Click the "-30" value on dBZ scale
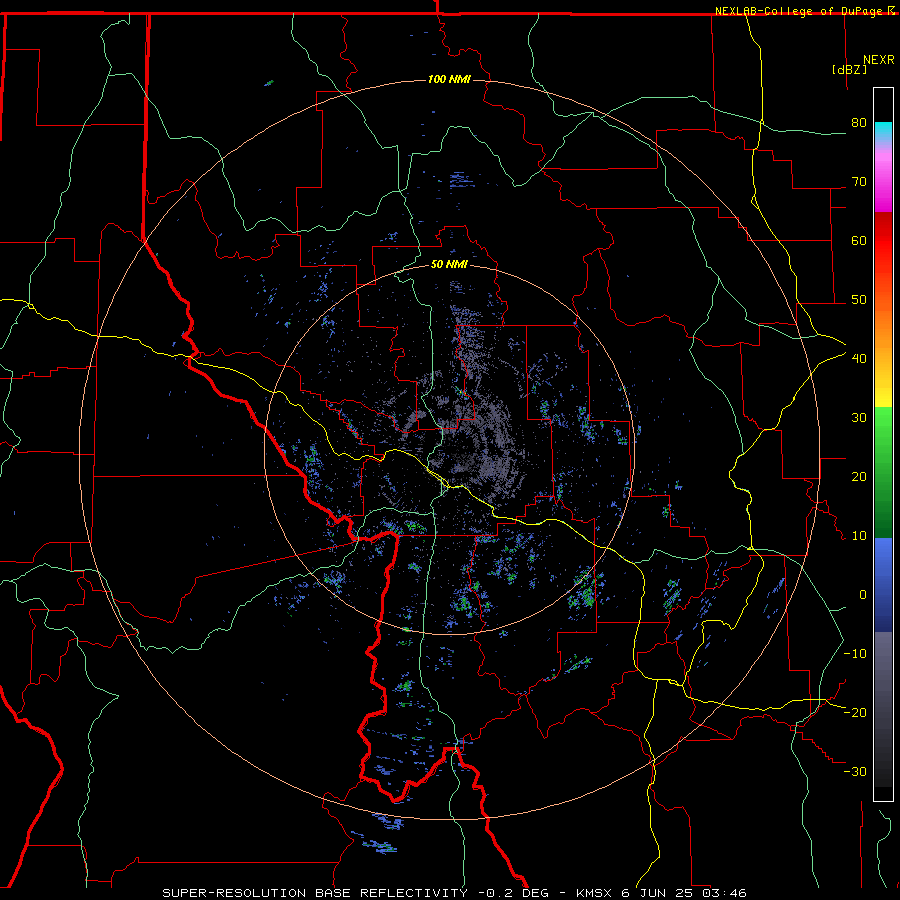Screen dimensions: 900x900 (x=855, y=772)
